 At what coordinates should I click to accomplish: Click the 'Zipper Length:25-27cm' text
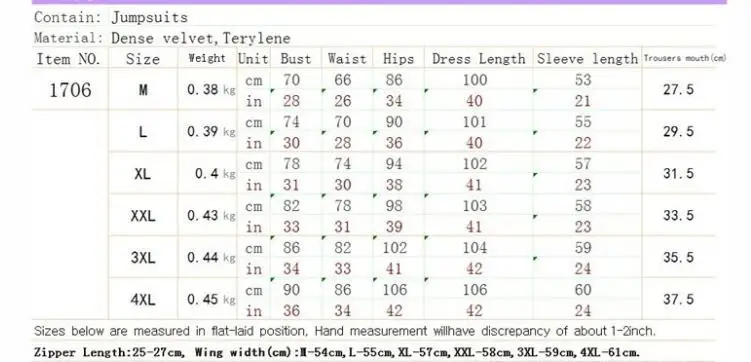click(x=108, y=352)
